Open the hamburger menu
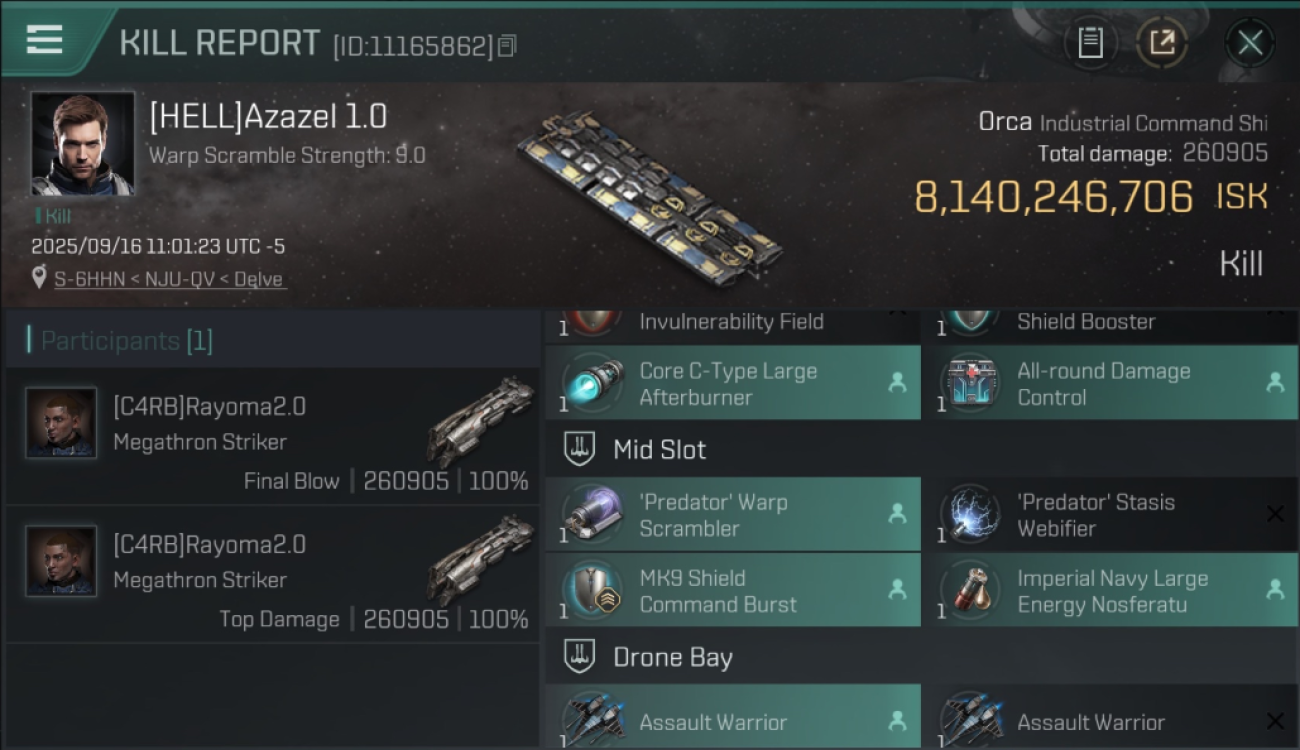 [45, 39]
